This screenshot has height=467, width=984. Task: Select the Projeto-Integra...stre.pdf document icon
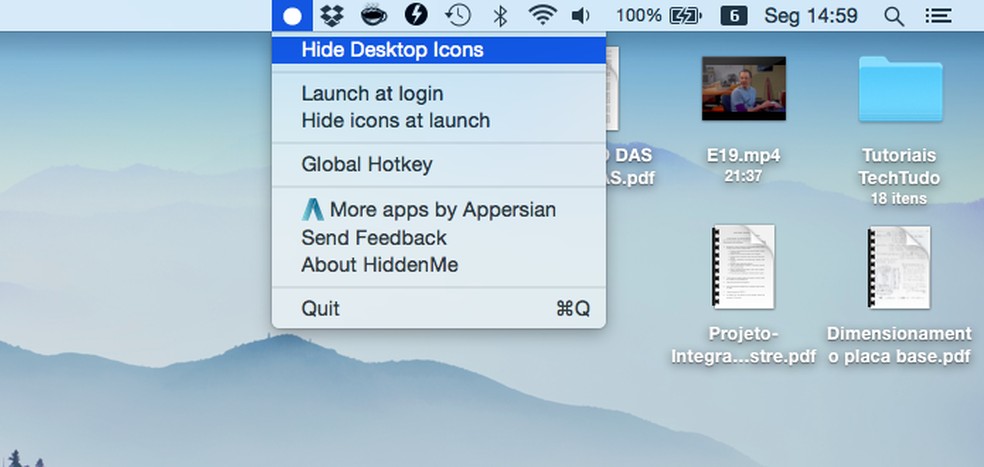(x=744, y=267)
